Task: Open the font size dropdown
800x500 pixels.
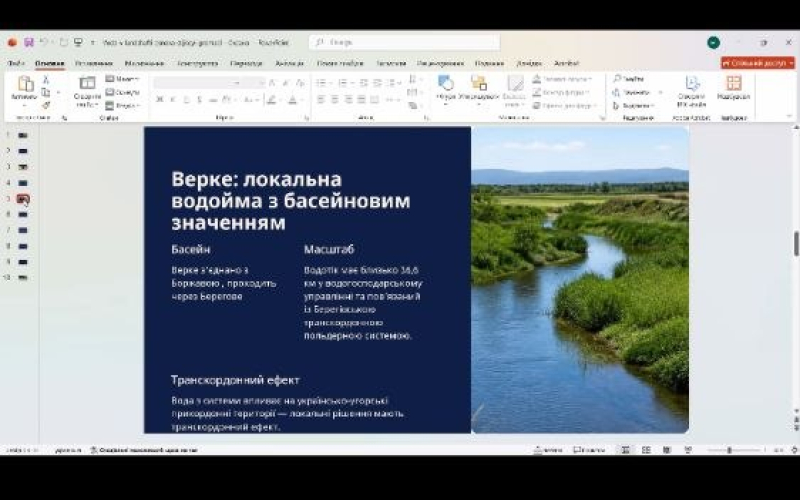Action: click(254, 83)
